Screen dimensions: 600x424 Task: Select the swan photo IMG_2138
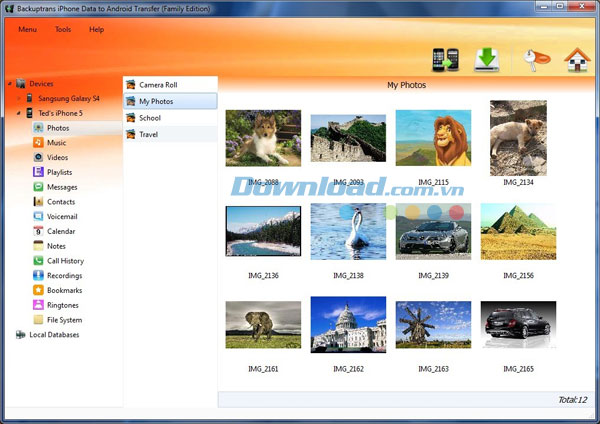point(348,232)
